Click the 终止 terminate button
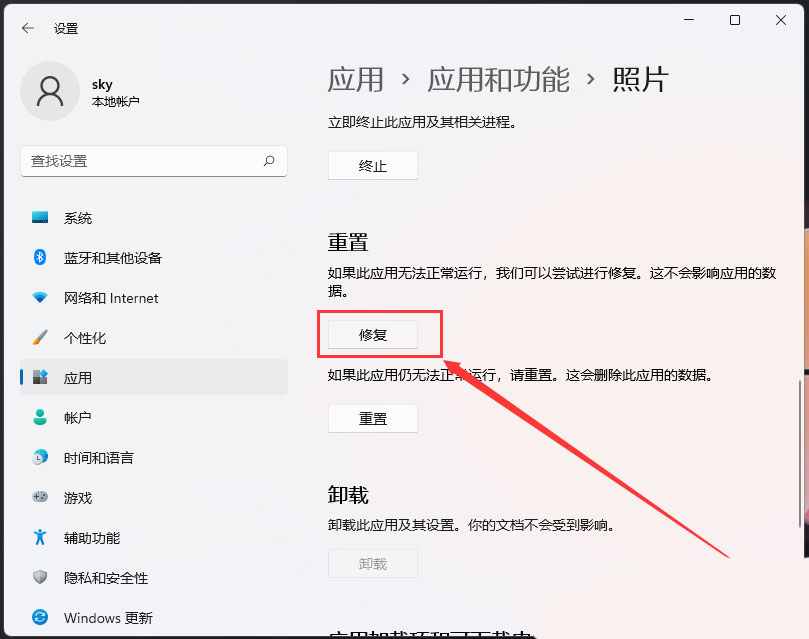This screenshot has height=639, width=809. [372, 166]
